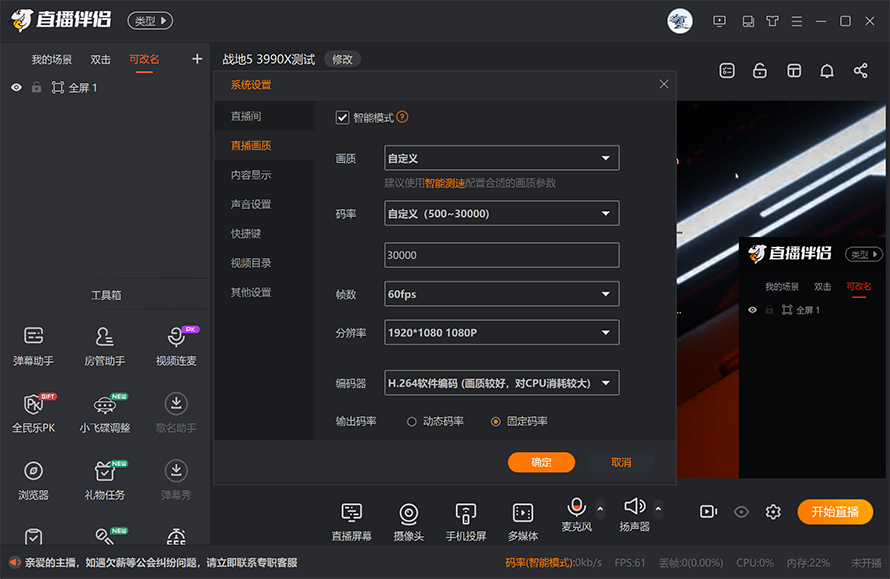Open the 智能测速 link
This screenshot has height=579, width=890.
445,183
